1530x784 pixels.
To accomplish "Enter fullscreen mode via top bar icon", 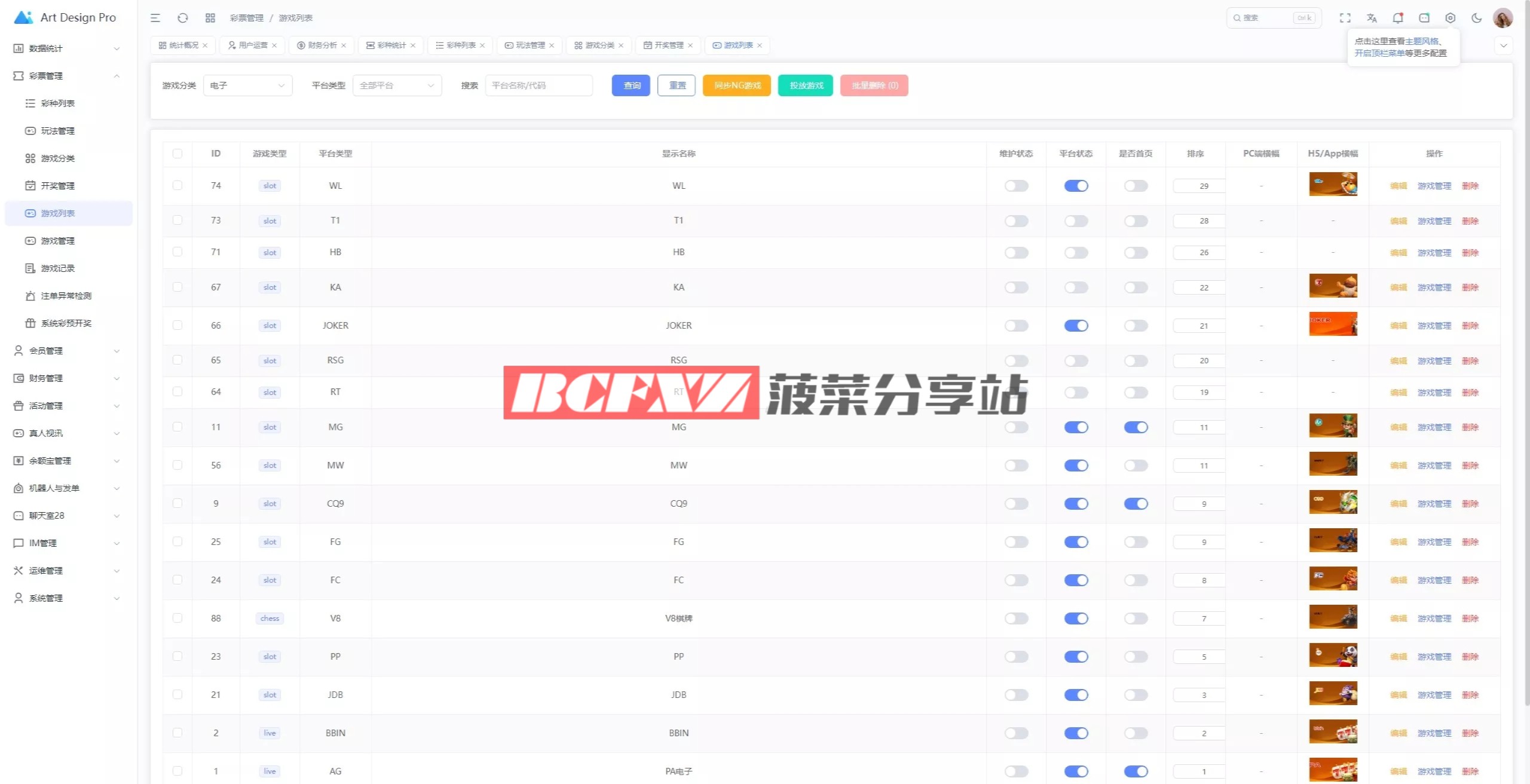I will pyautogui.click(x=1345, y=18).
